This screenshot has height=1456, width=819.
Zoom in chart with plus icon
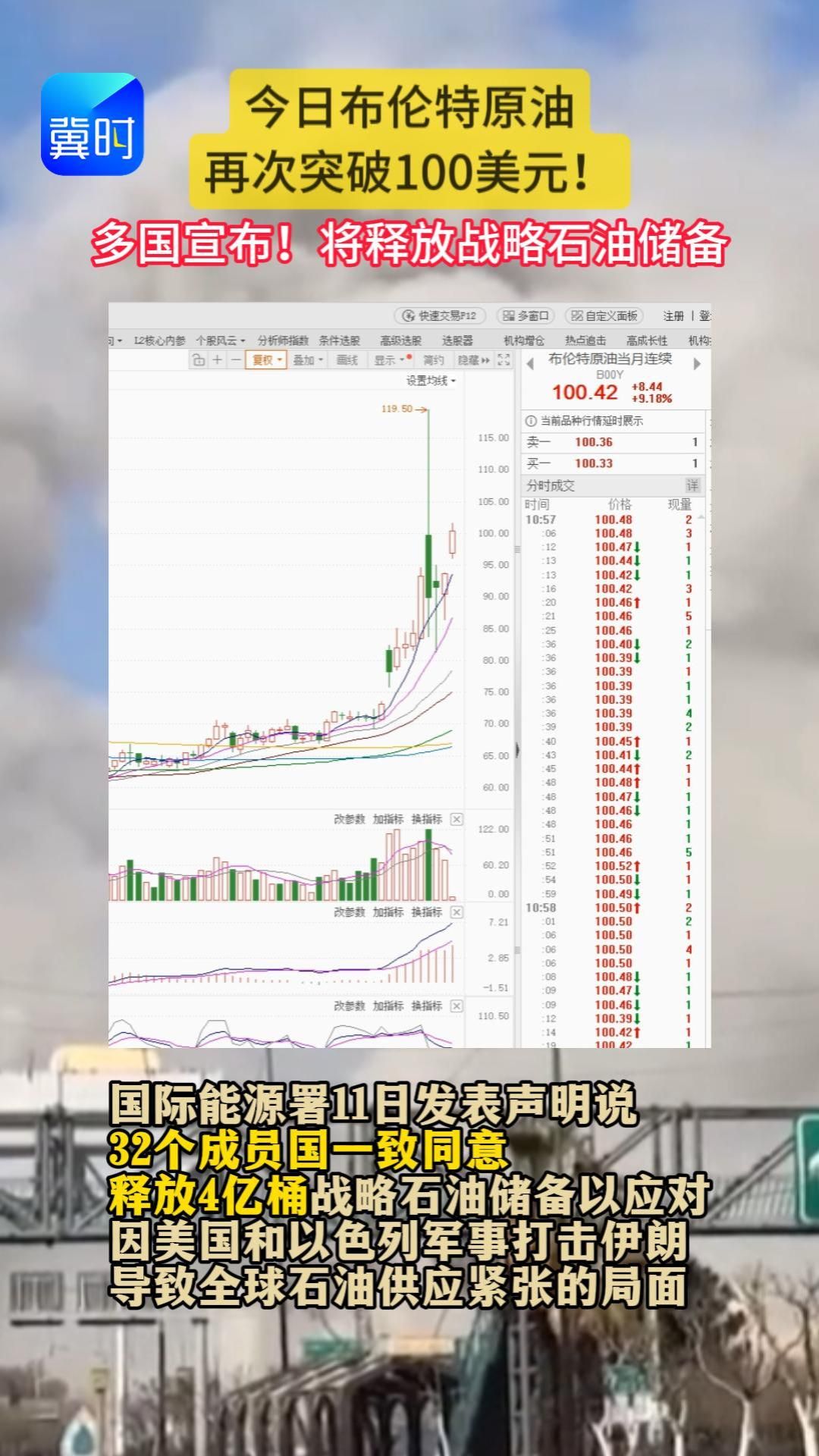pos(218,360)
